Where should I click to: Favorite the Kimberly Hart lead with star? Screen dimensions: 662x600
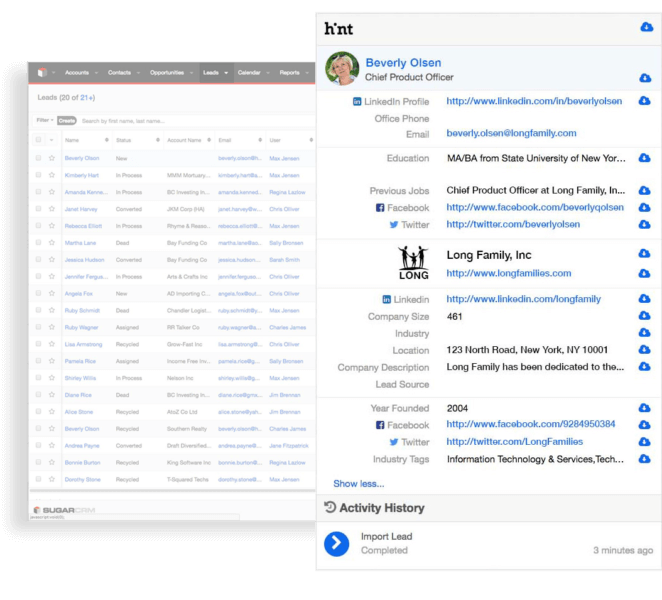[x=52, y=175]
